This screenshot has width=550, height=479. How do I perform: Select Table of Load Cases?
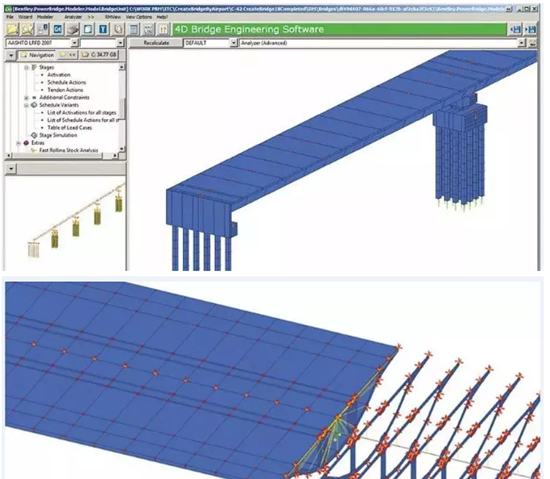point(69,128)
